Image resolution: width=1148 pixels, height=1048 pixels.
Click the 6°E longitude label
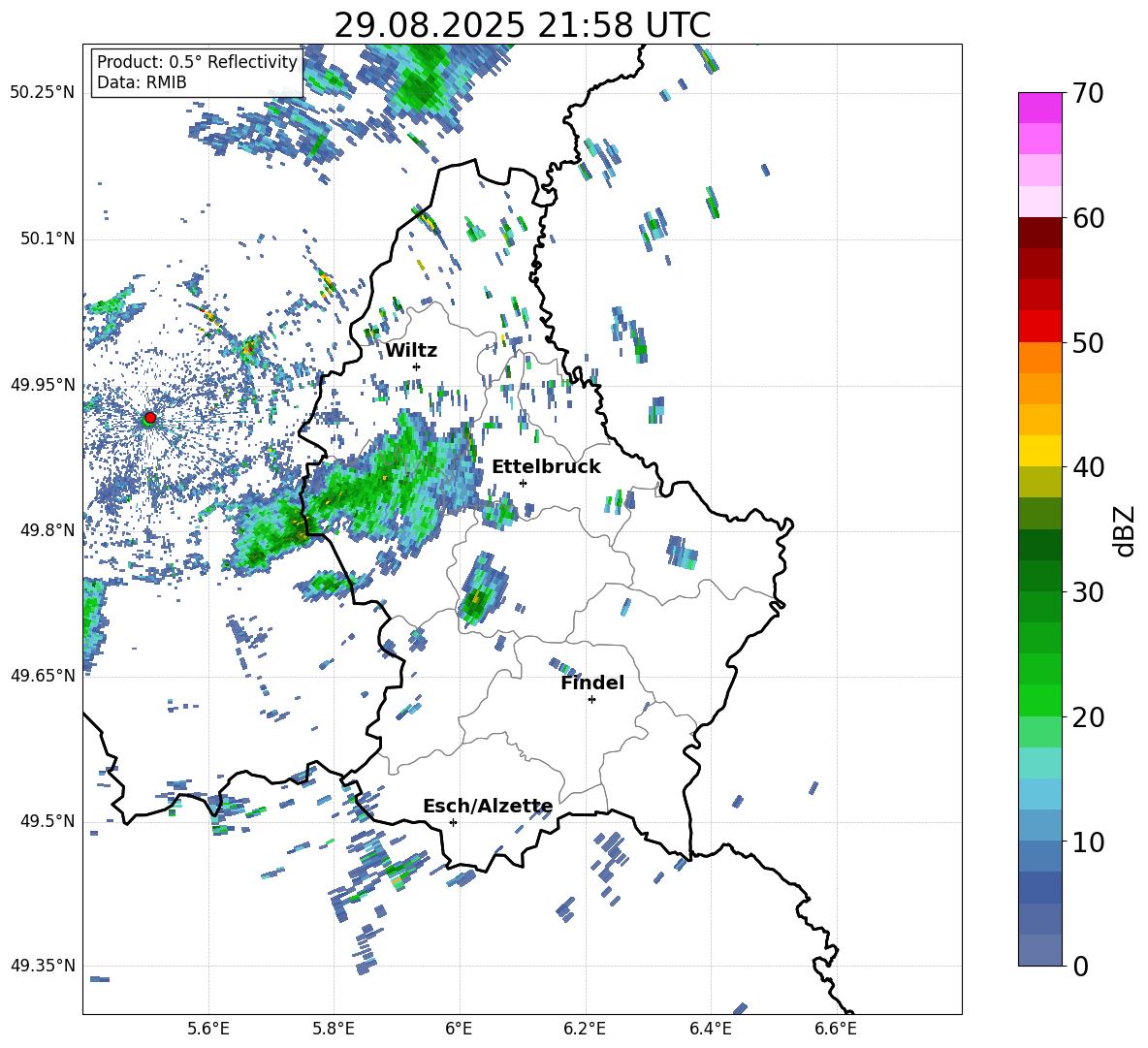[x=459, y=1029]
